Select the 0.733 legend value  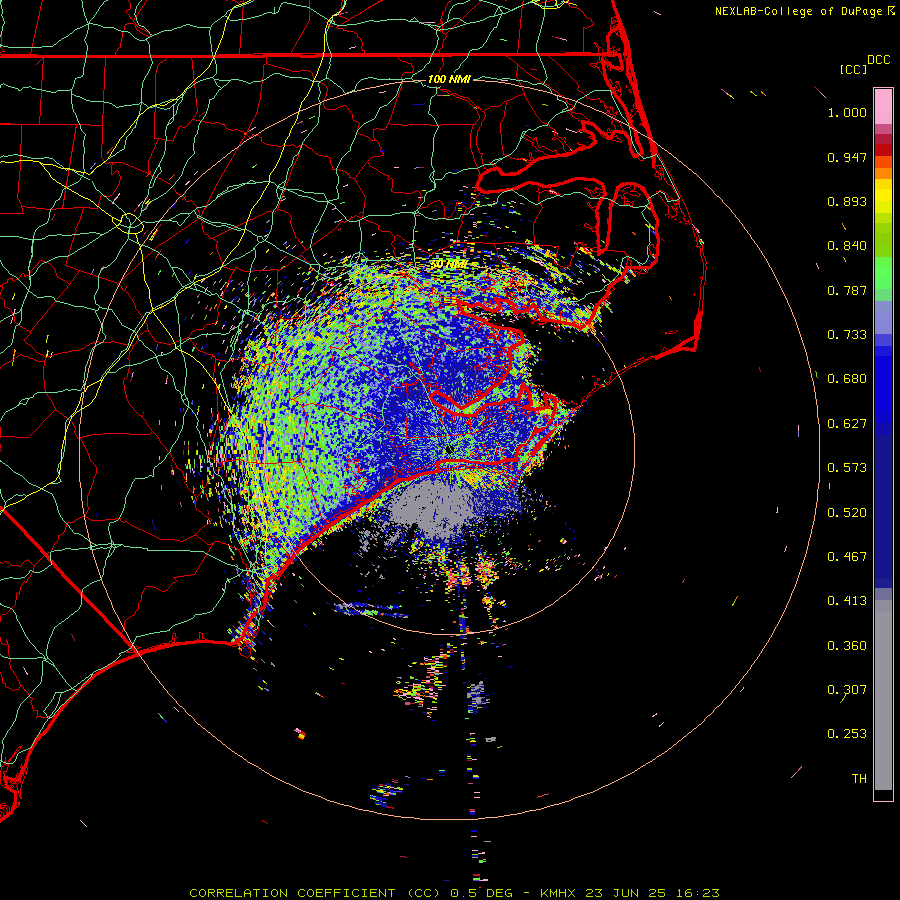[847, 335]
